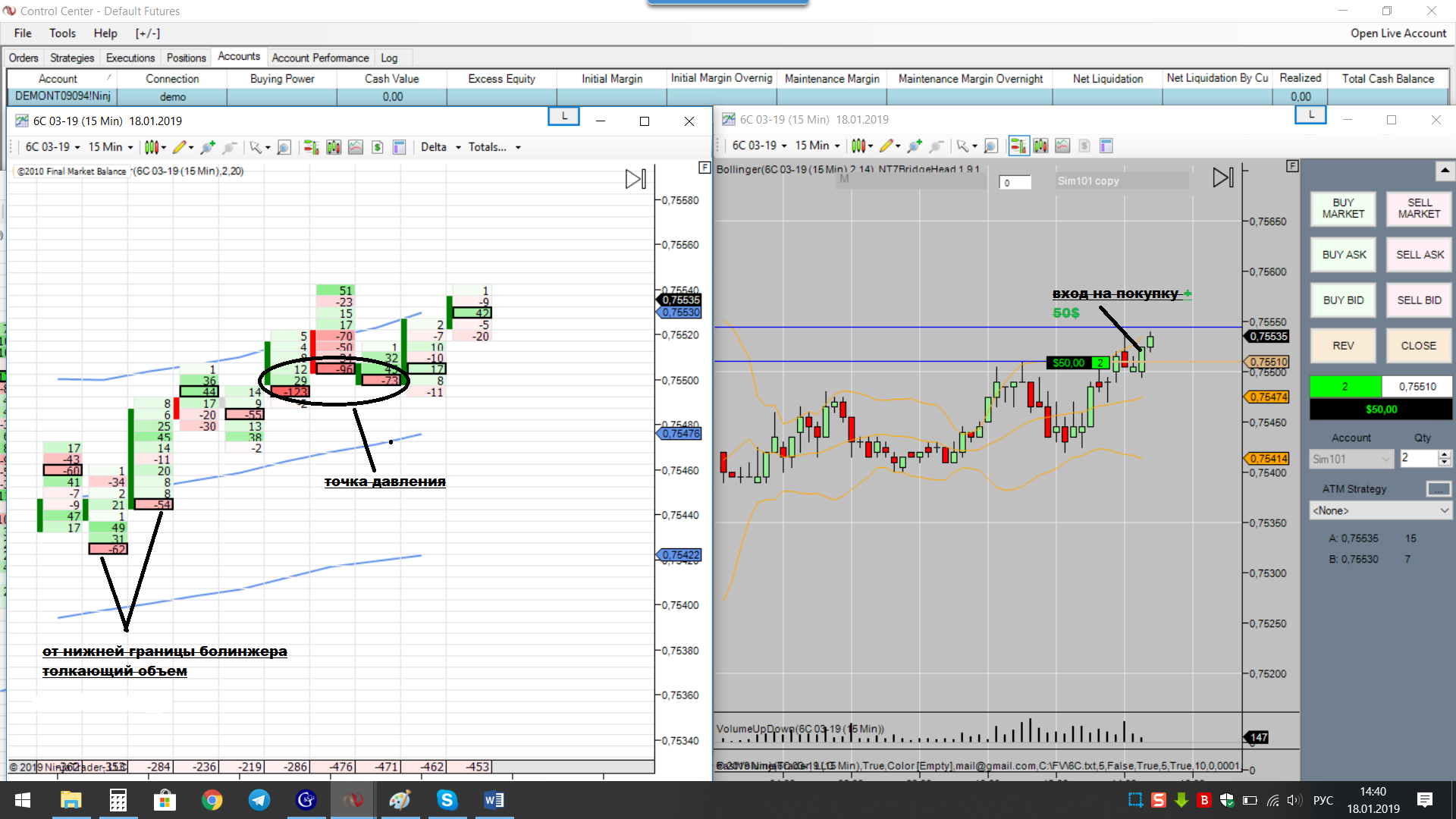Click the Qty input field
This screenshot has width=1456, height=819.
pyautogui.click(x=1418, y=458)
